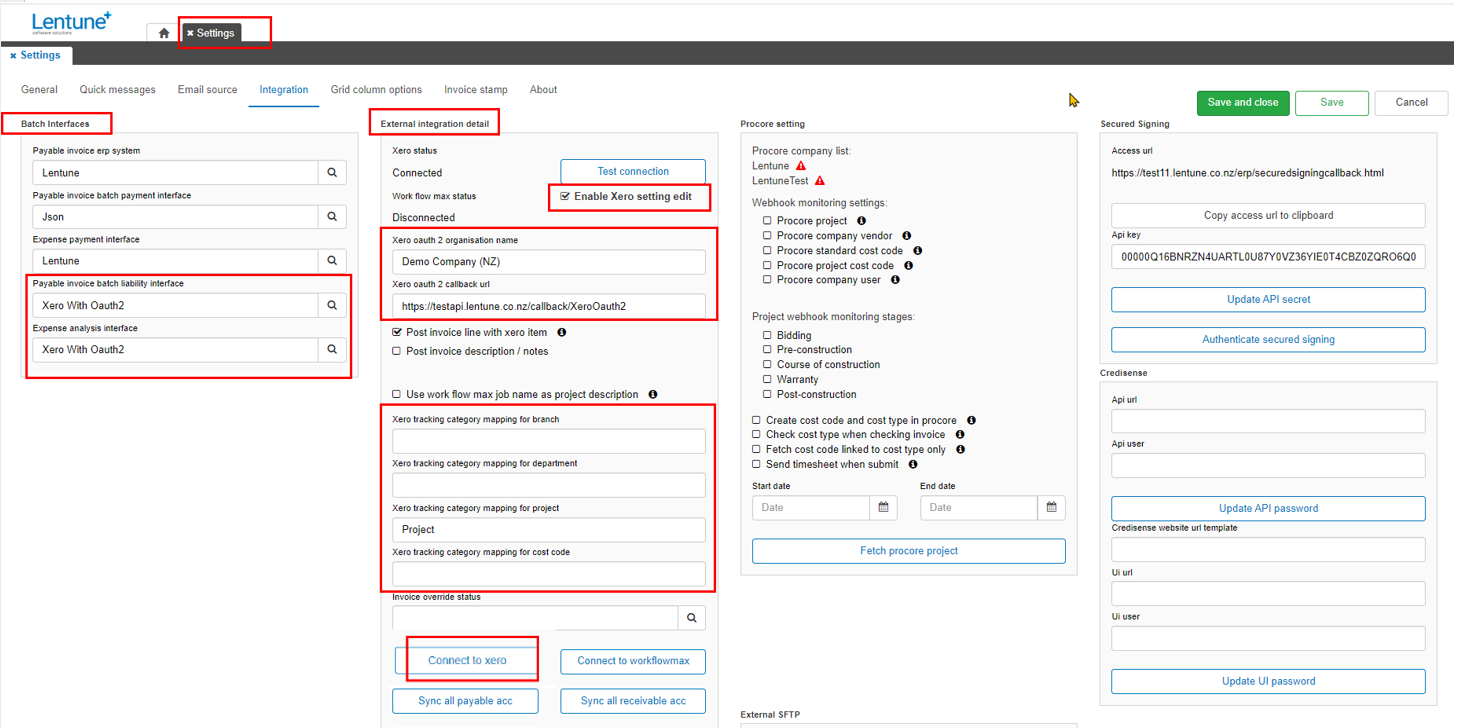Open the home tab icon
This screenshot has width=1474, height=728.
[x=164, y=33]
